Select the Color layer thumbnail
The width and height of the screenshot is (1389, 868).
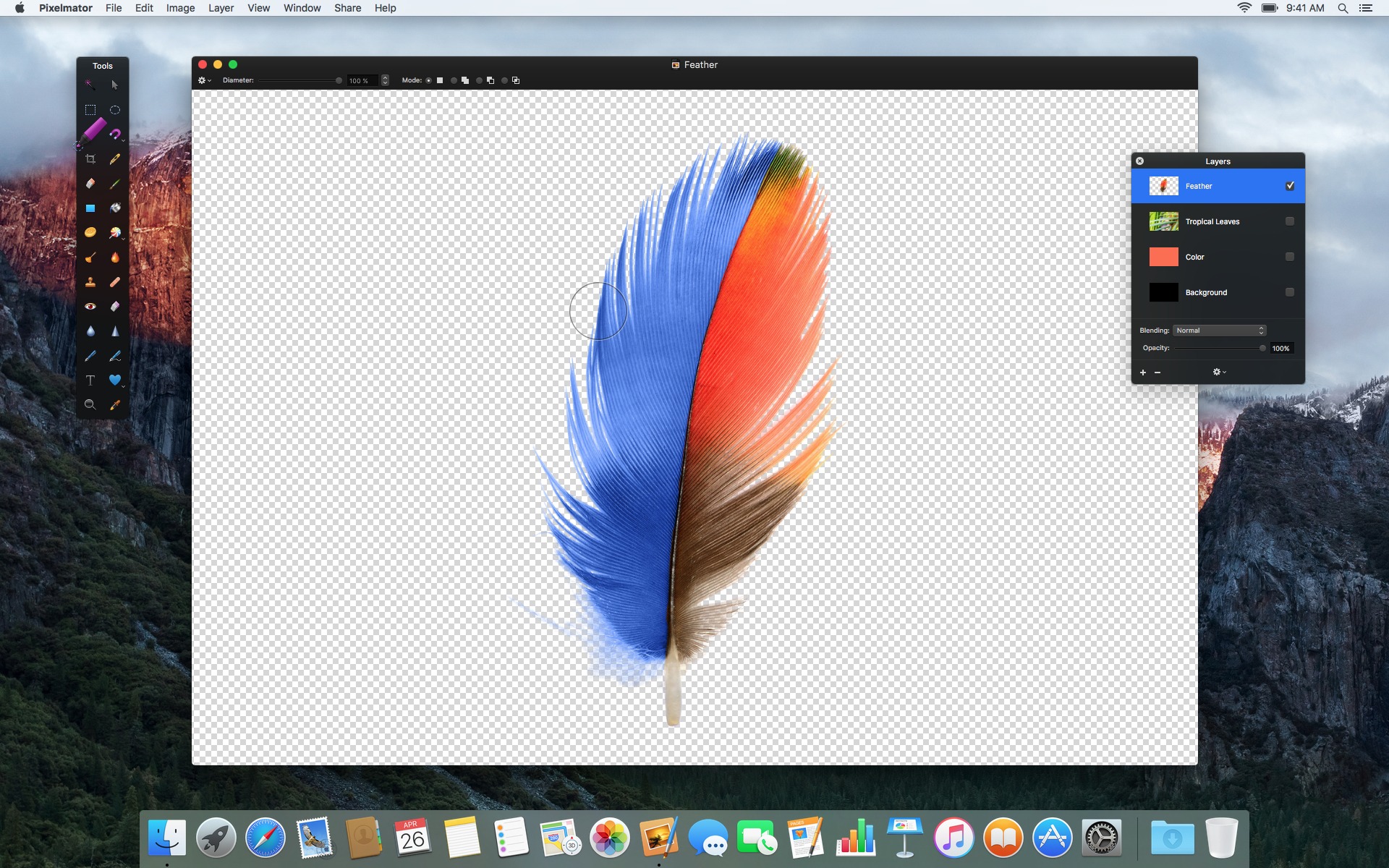(x=1162, y=256)
